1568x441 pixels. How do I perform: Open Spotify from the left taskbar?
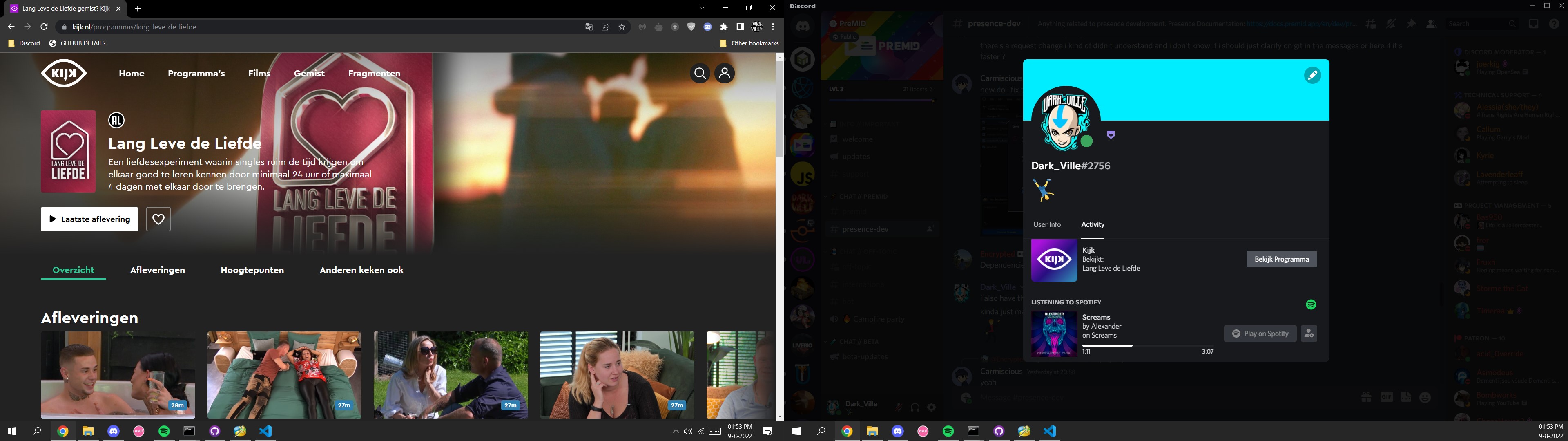tap(164, 431)
